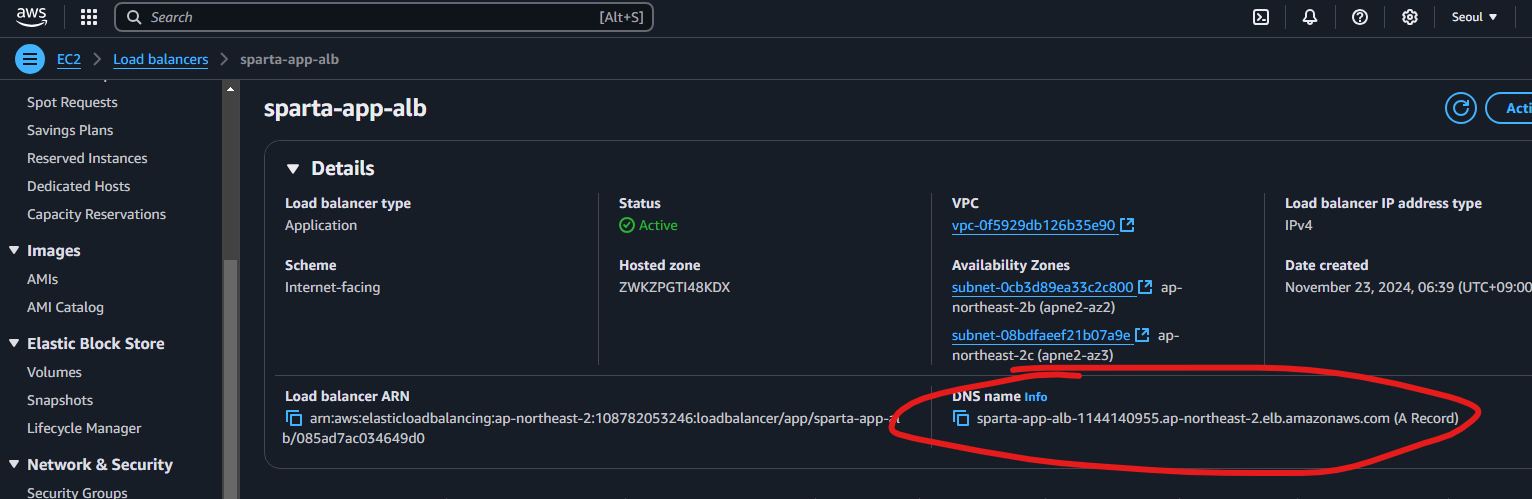
Task: Open Snapshots in sidebar
Action: (60, 400)
